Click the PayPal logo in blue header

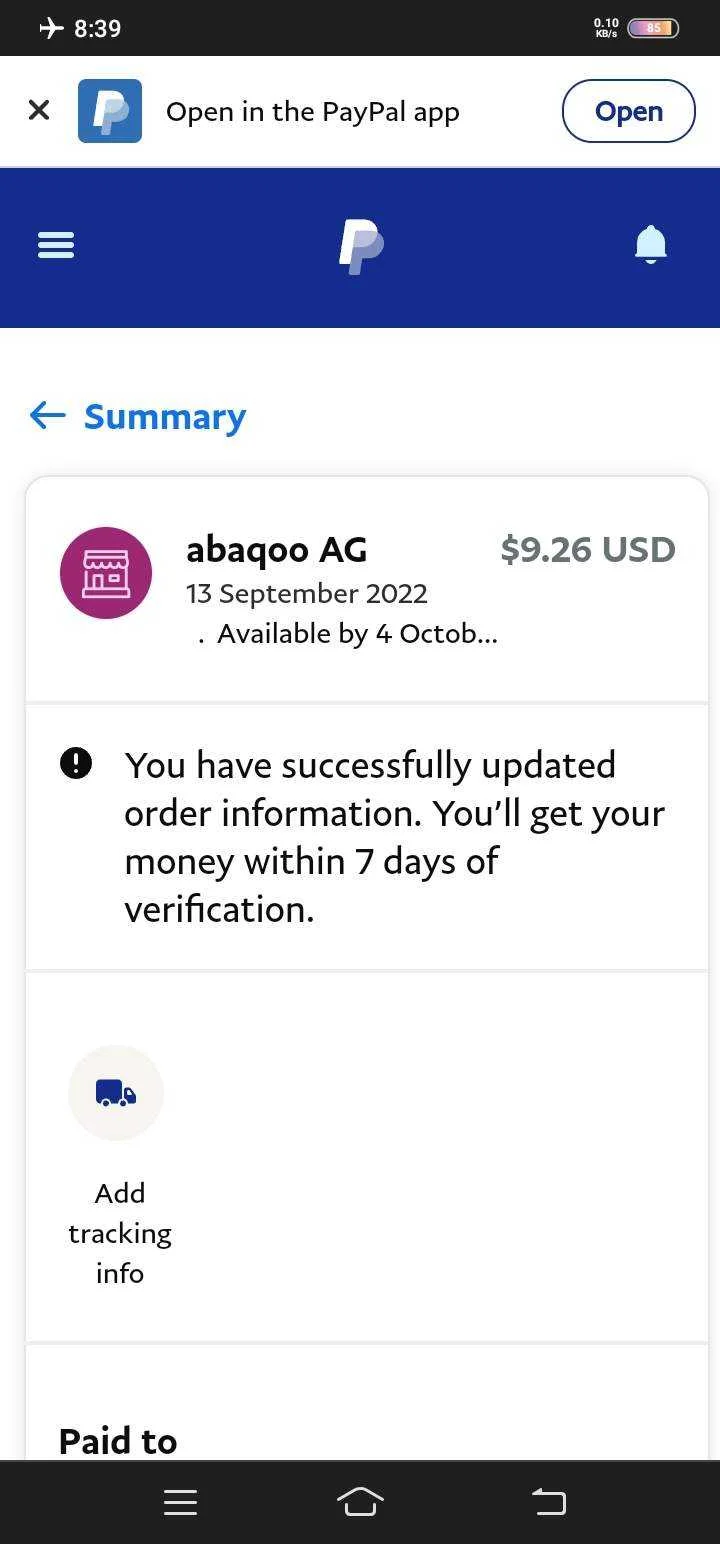tap(361, 247)
